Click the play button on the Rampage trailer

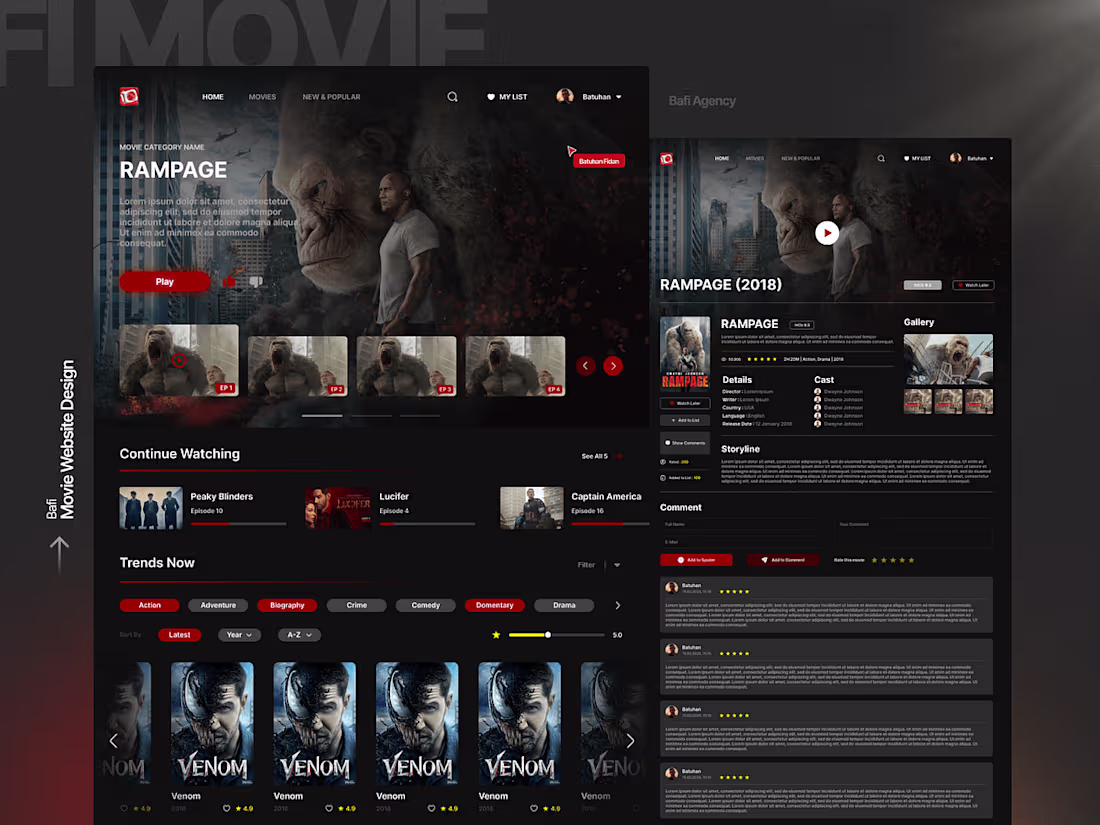pyautogui.click(x=827, y=232)
